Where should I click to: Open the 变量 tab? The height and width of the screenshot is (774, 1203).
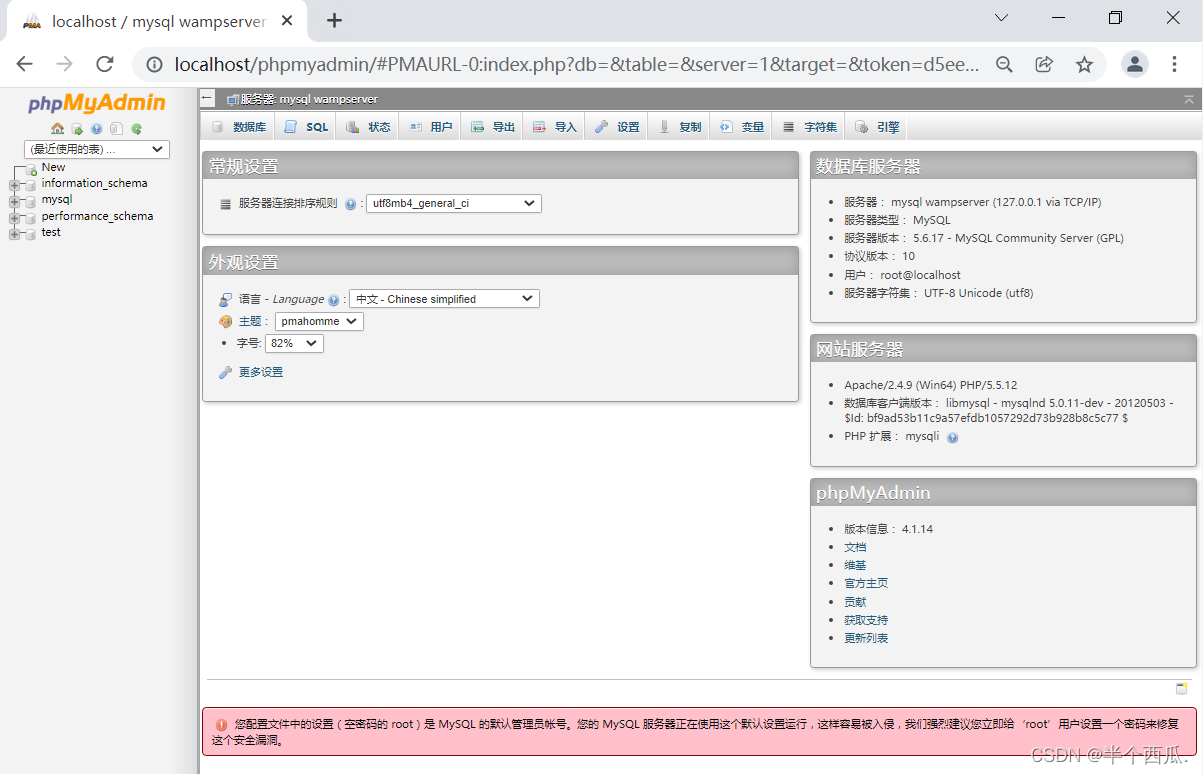pos(741,127)
